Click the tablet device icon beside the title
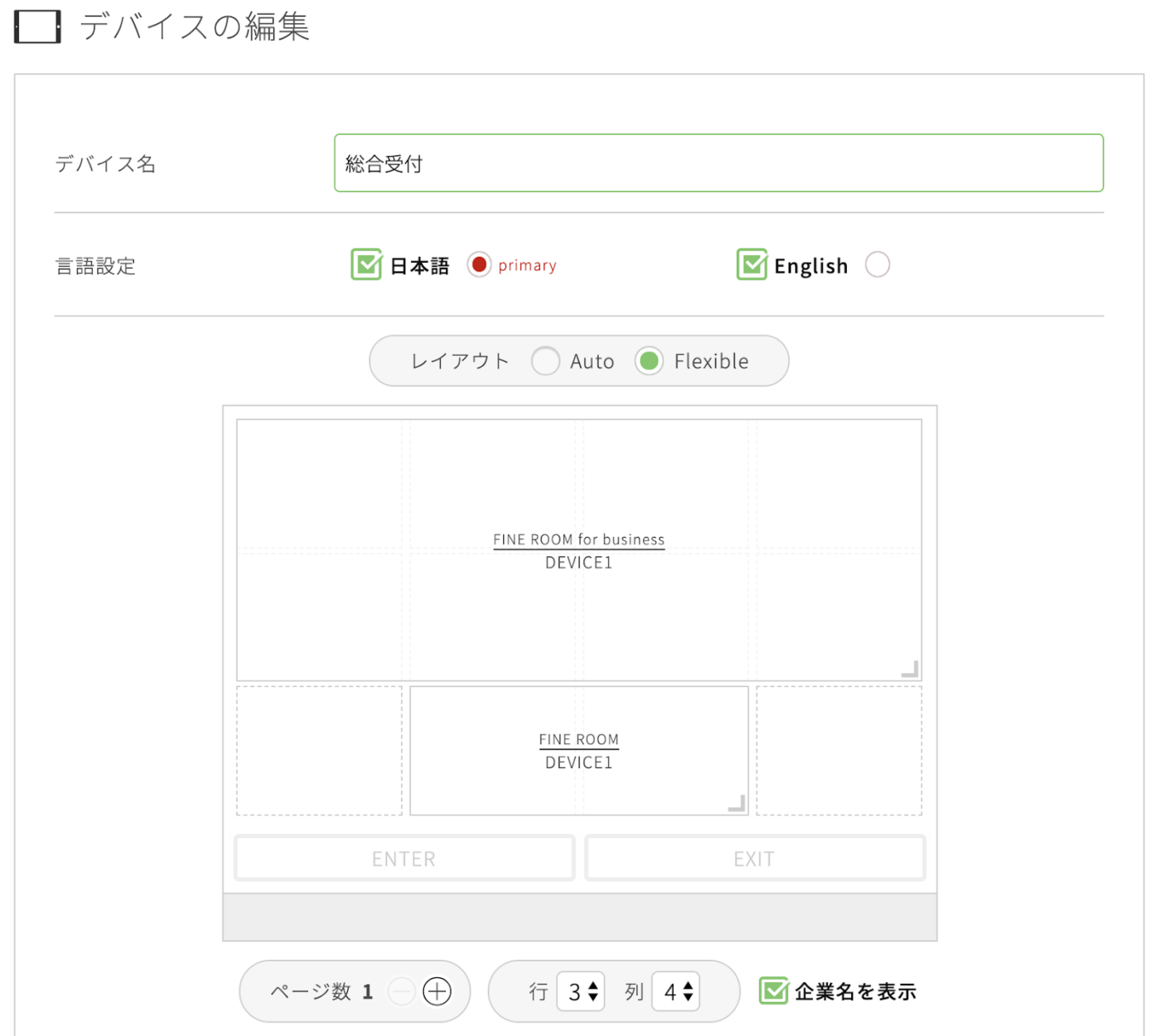Image resolution: width=1160 pixels, height=1036 pixels. click(37, 27)
